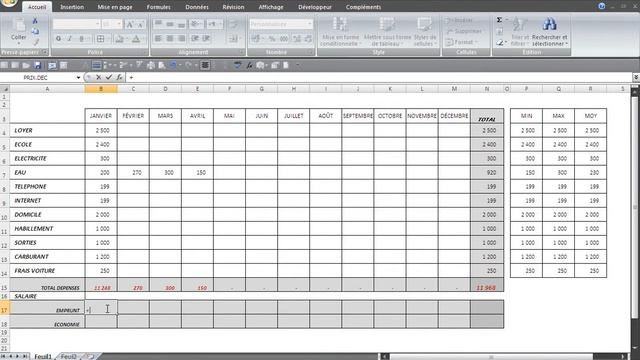Screen dimensions: 640x360
Task: Open the Name Box PRIX.DEC dropdown arrow
Action: pos(78,78)
